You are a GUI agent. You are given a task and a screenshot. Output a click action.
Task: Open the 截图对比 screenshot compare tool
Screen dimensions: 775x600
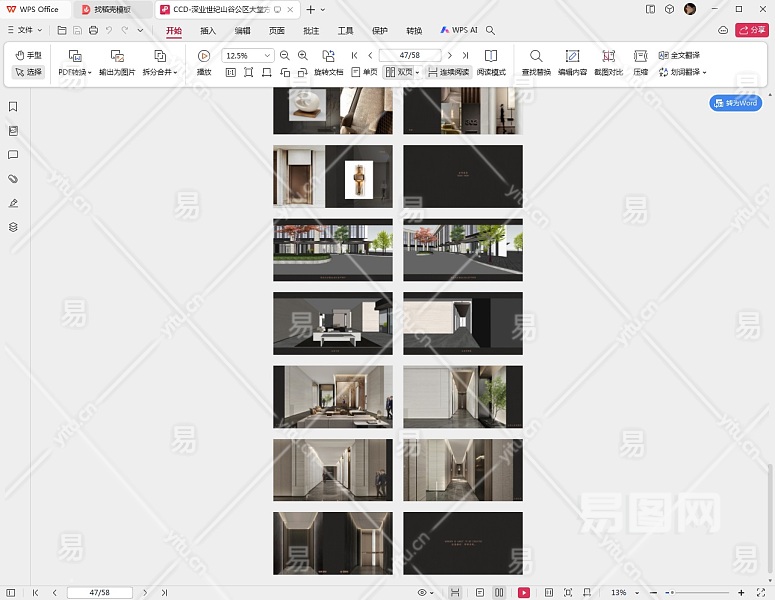[x=608, y=57]
